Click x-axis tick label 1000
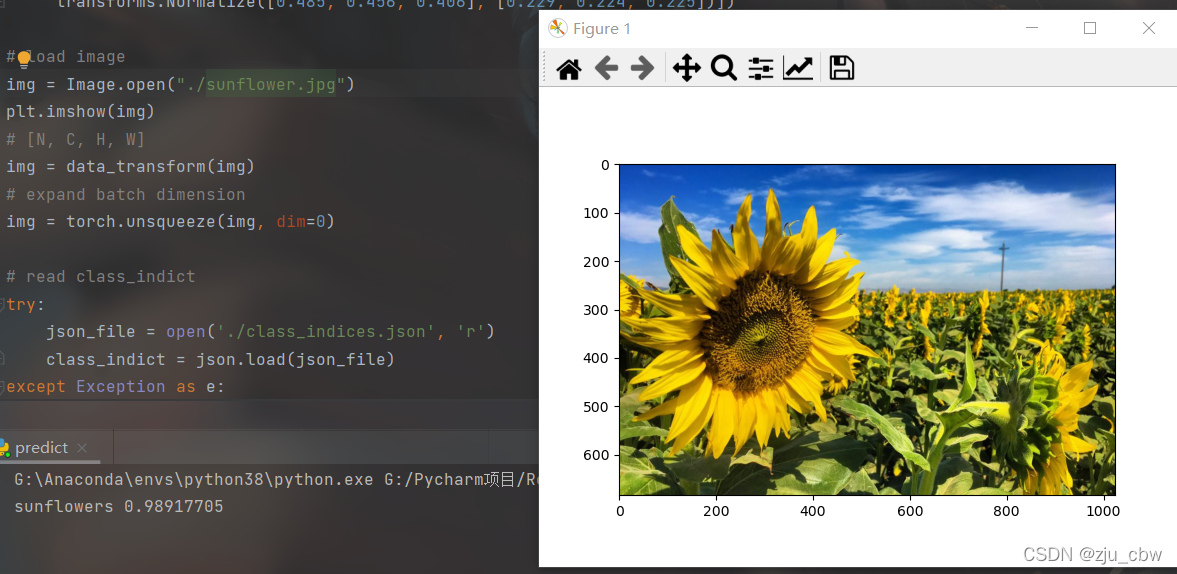 click(x=1103, y=511)
